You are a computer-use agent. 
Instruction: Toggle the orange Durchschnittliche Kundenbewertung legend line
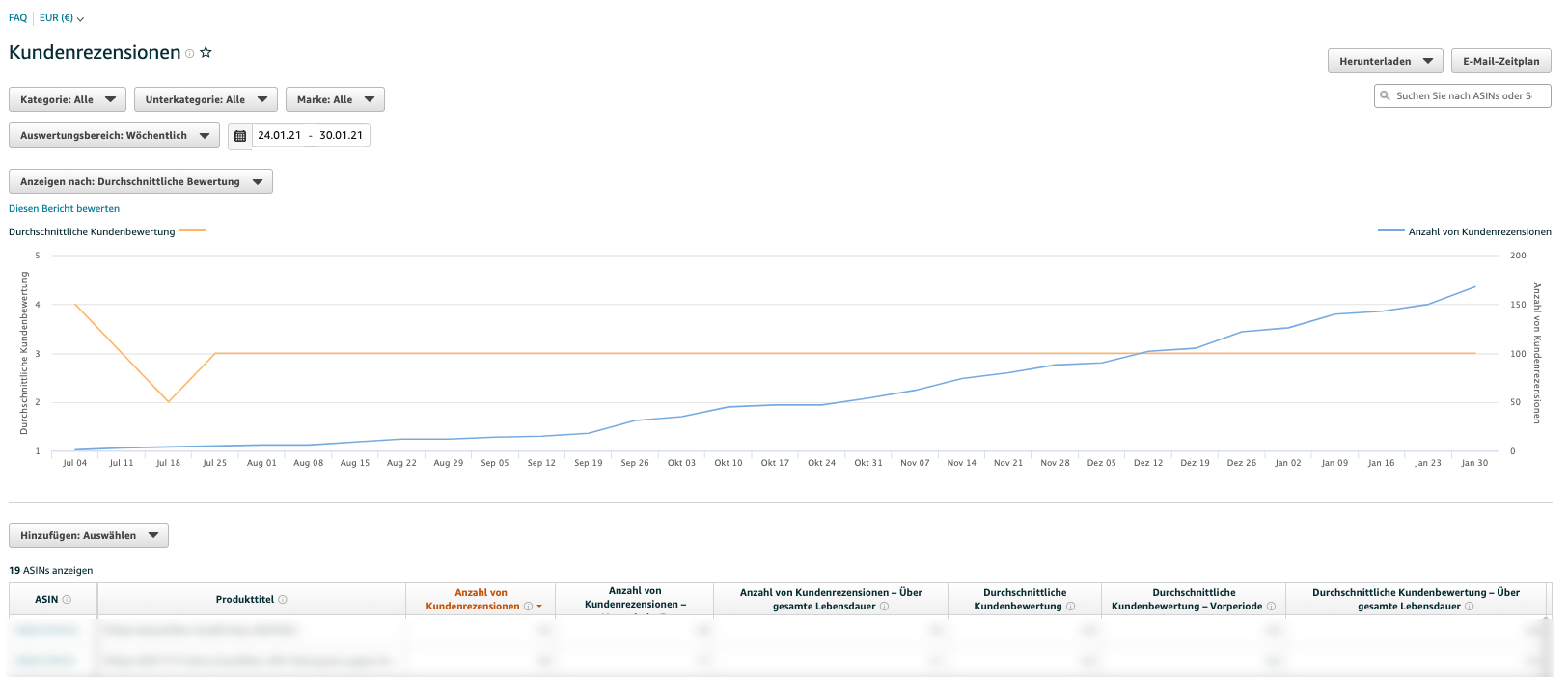(193, 230)
